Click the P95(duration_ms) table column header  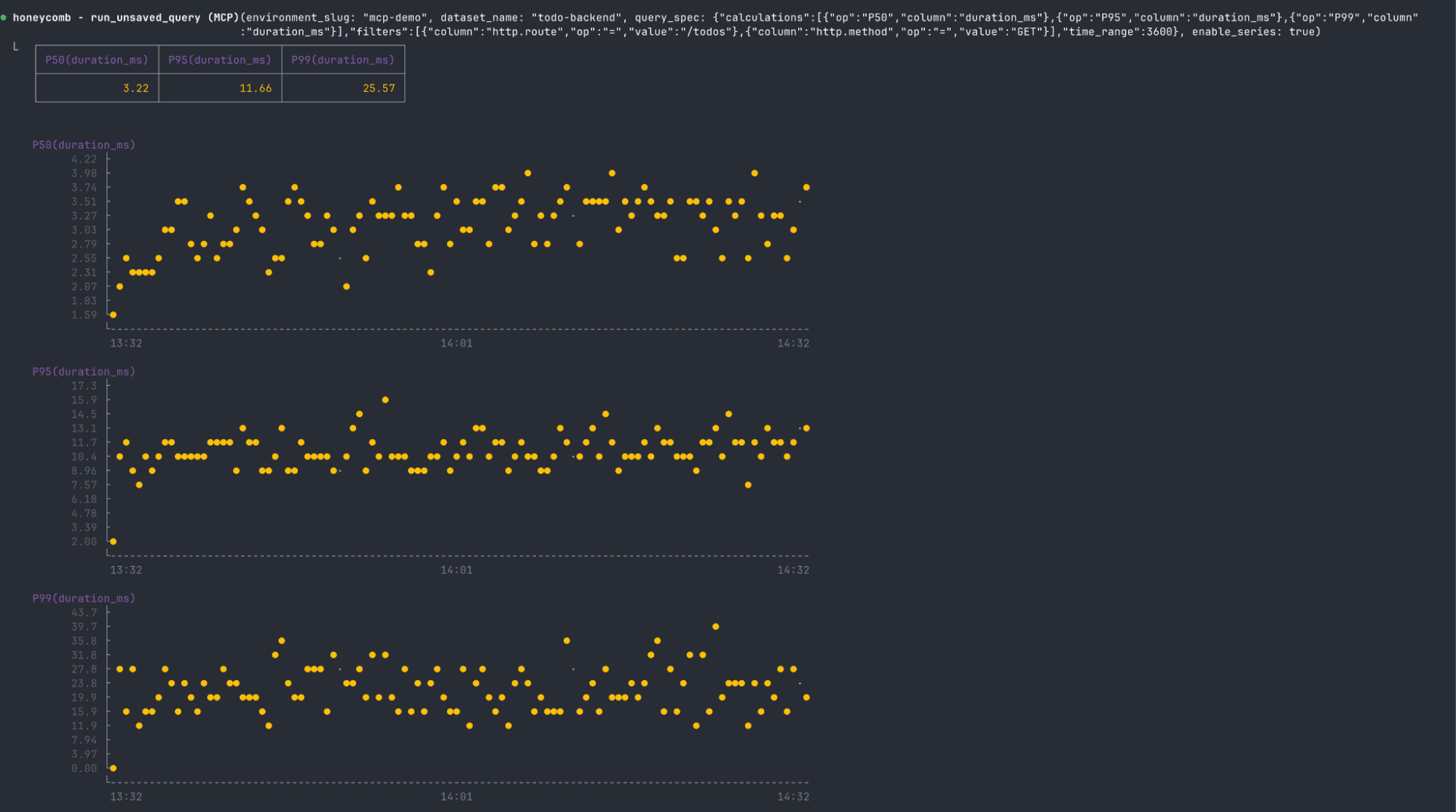(220, 60)
